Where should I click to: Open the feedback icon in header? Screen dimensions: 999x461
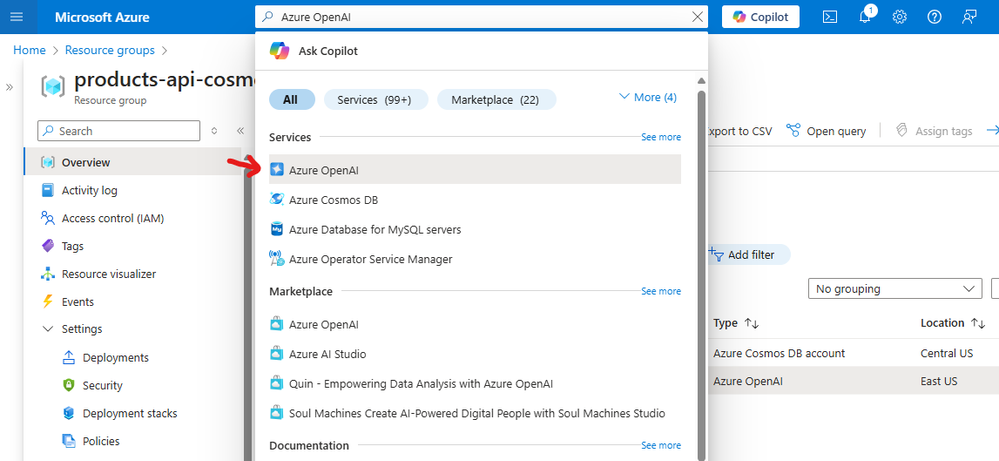point(969,17)
